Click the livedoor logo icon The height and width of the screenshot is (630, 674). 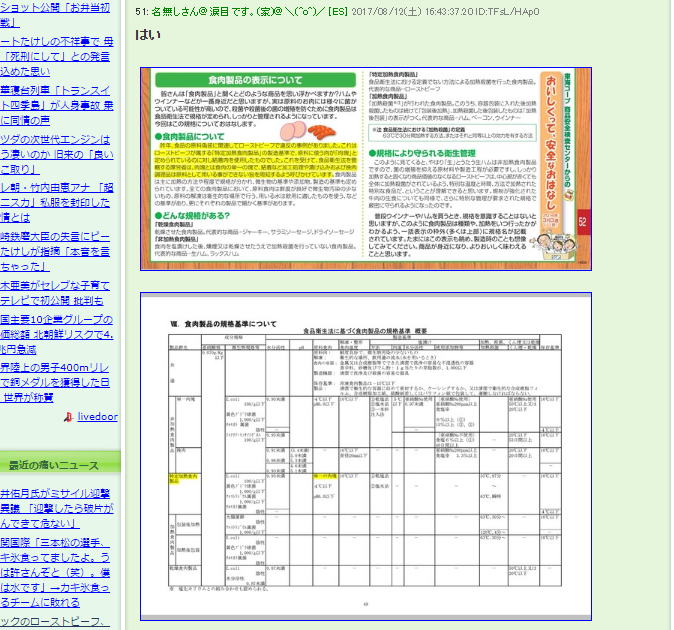pos(68,417)
